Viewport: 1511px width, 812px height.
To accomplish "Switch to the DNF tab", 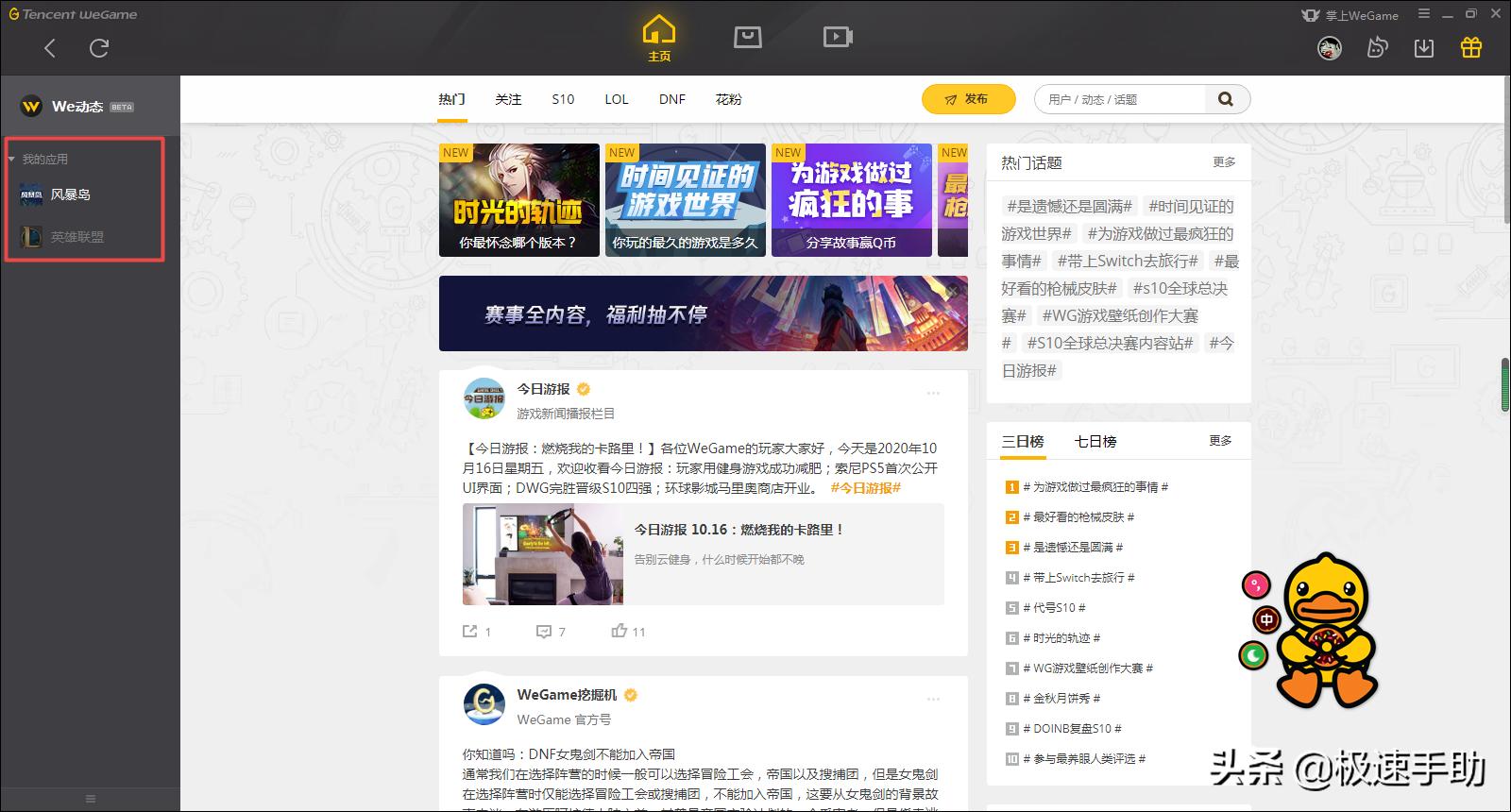I will 672,99.
